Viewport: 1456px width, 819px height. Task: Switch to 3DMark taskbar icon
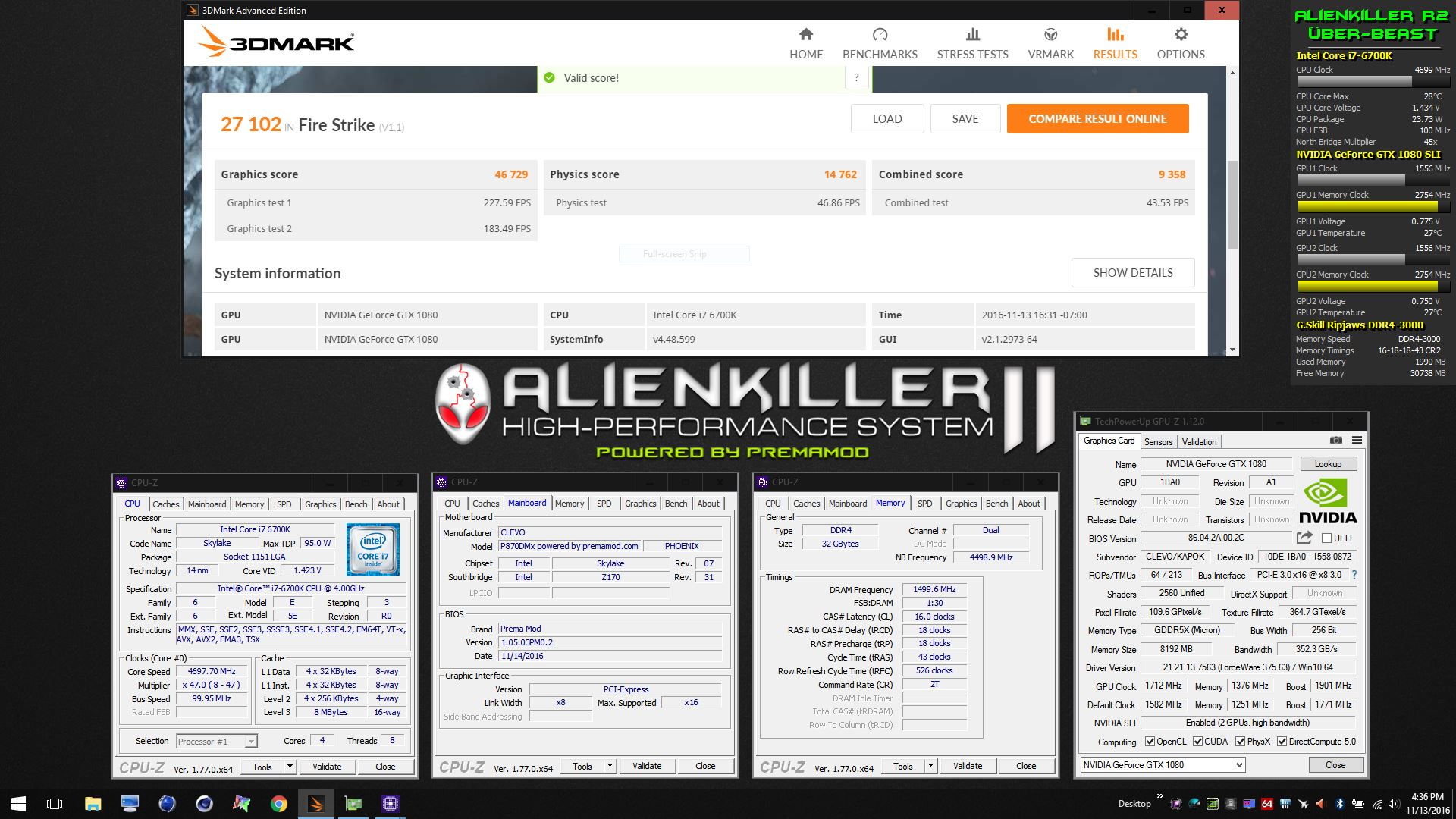316,804
